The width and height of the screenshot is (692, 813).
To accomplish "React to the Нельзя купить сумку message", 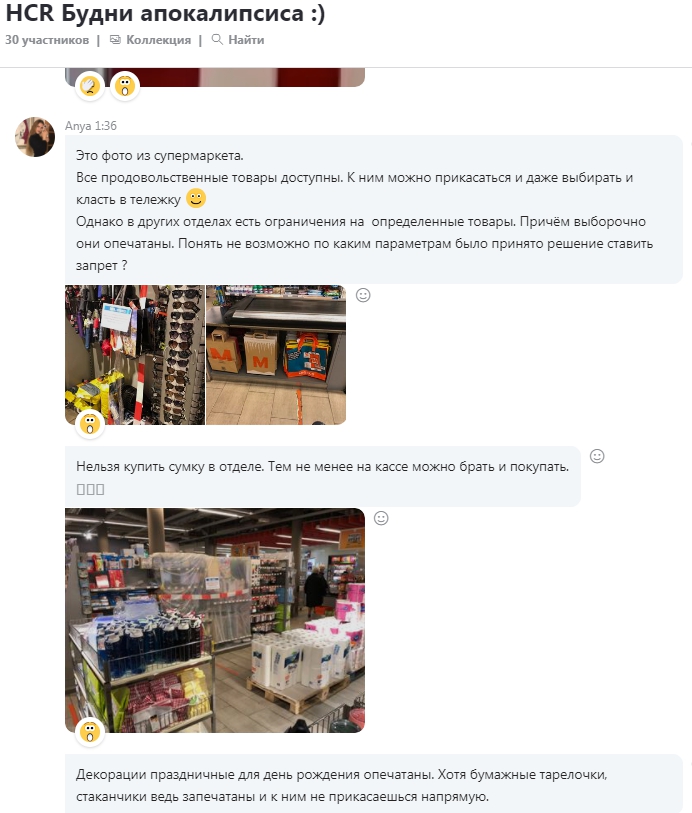I will tap(597, 456).
